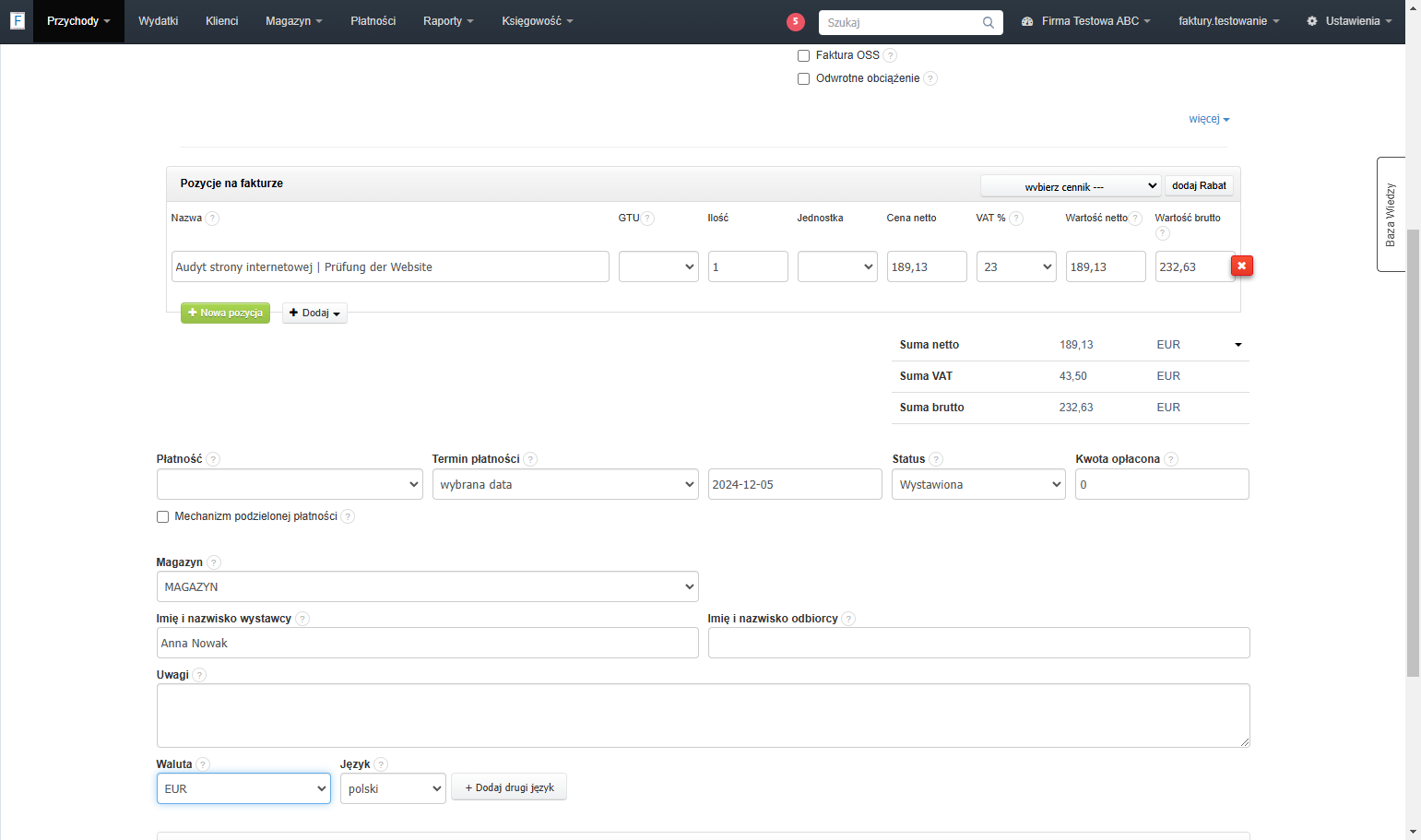Open the Dodaj split dropdown button

tap(314, 313)
